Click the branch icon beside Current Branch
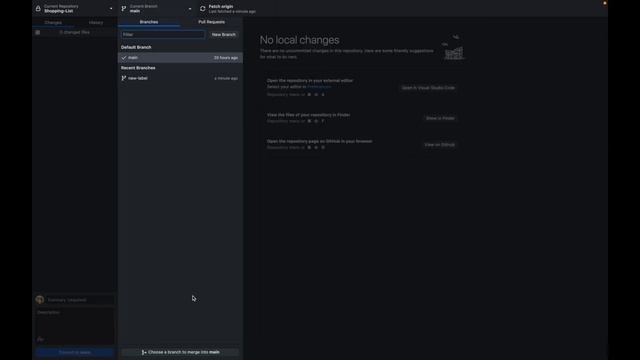The image size is (640, 360). pyautogui.click(x=124, y=8)
